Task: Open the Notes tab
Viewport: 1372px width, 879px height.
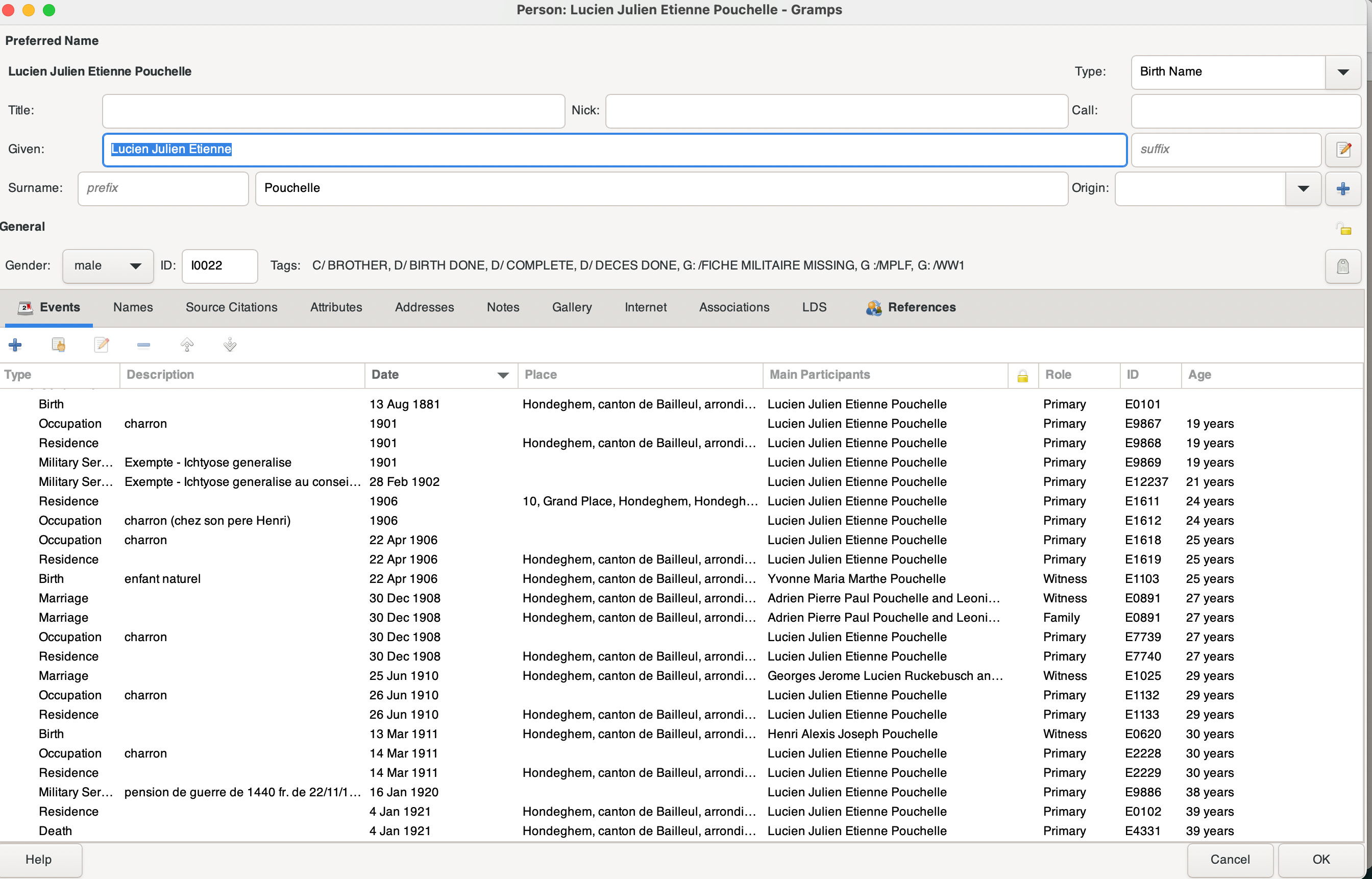Action: point(503,308)
